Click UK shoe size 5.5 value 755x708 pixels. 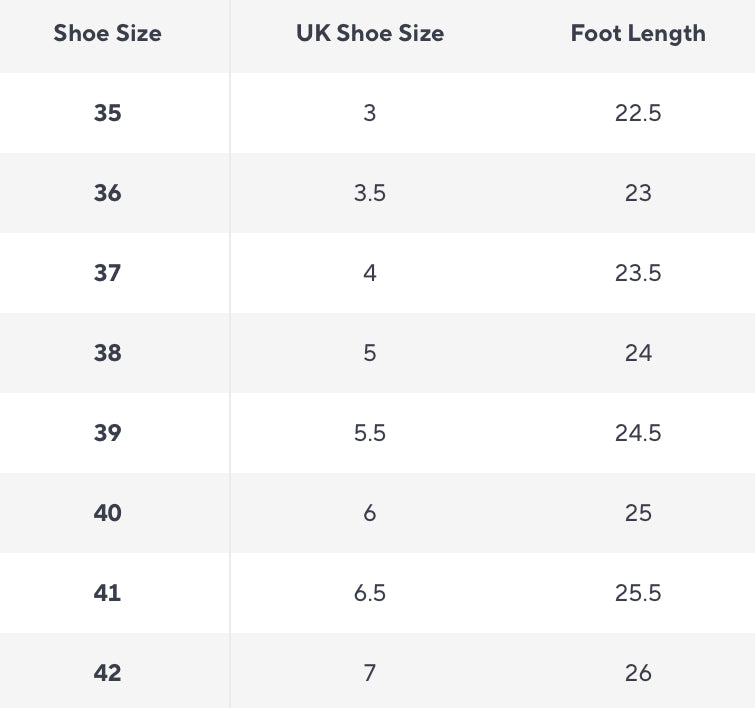point(370,433)
